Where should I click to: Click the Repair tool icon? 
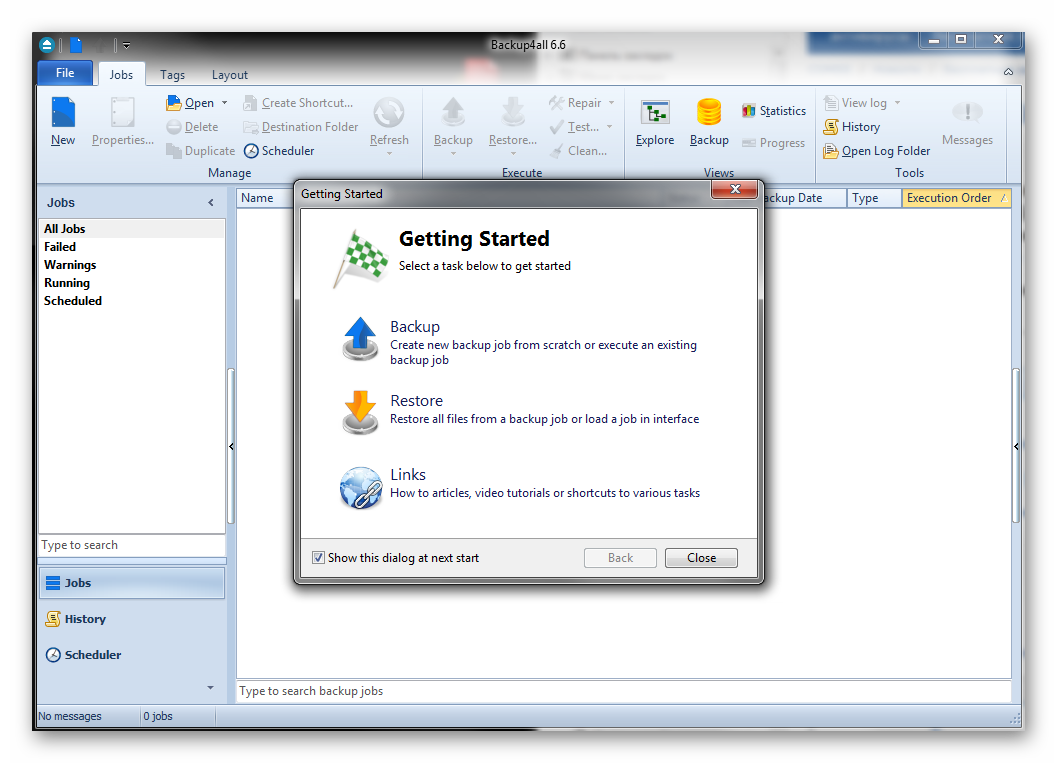tap(556, 102)
